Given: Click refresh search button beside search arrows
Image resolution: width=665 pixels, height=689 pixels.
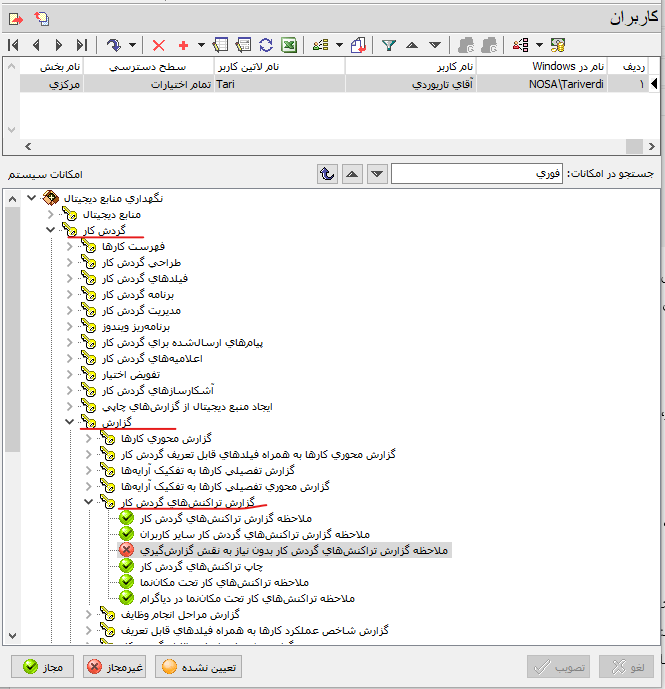Looking at the screenshot, I should [x=326, y=174].
